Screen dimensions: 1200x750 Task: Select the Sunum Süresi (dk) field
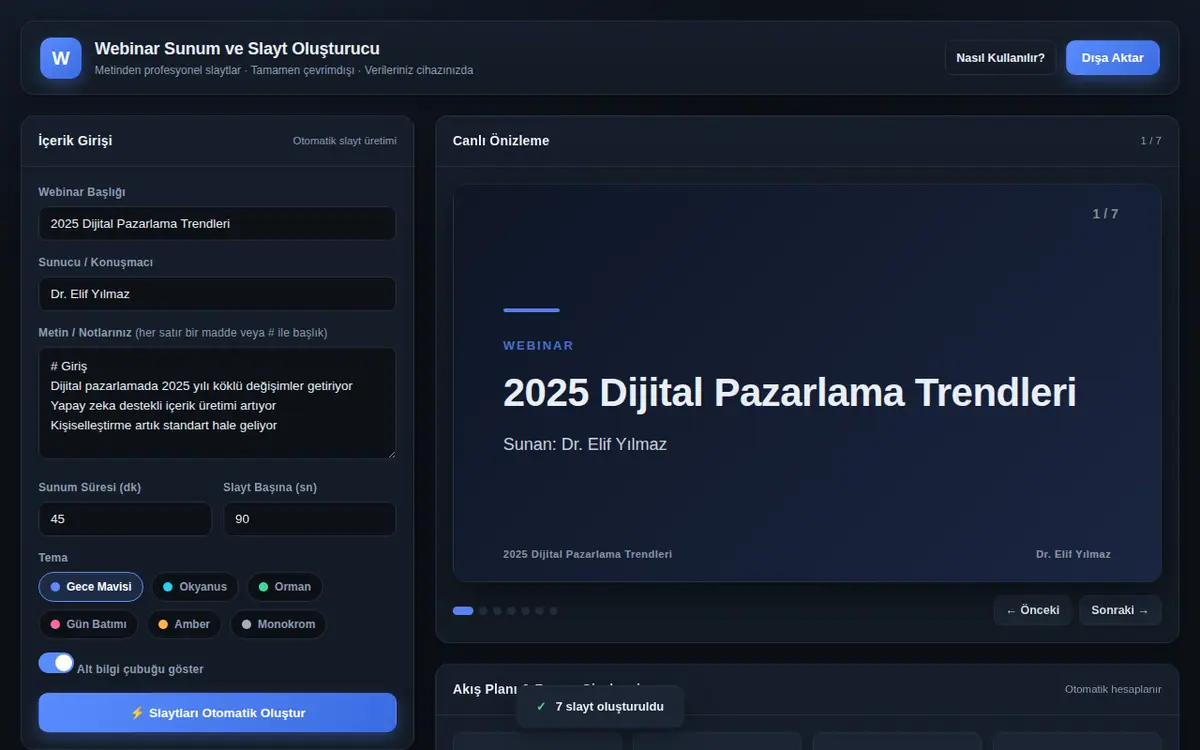pyautogui.click(x=125, y=519)
